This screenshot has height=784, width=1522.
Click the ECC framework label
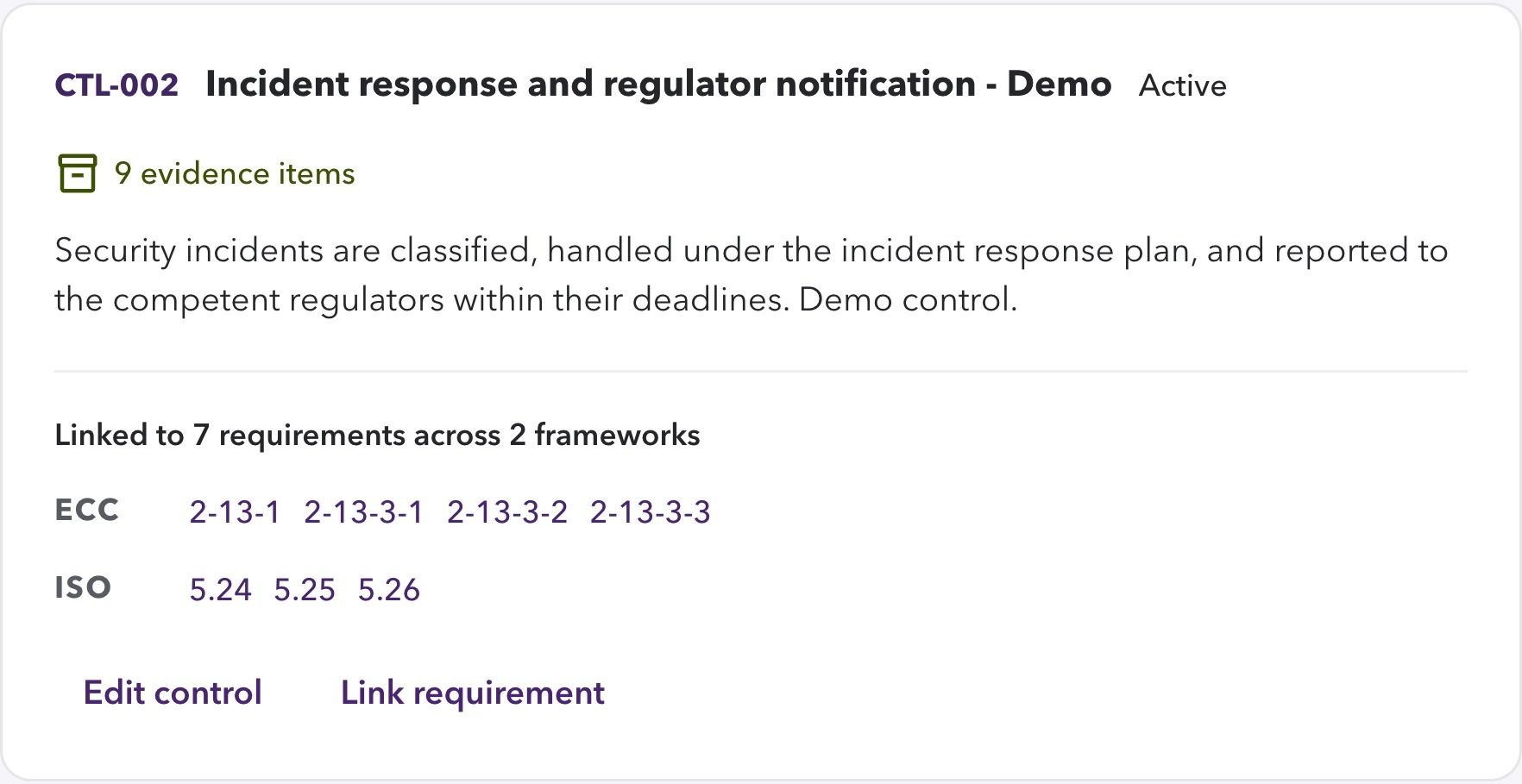[x=86, y=510]
